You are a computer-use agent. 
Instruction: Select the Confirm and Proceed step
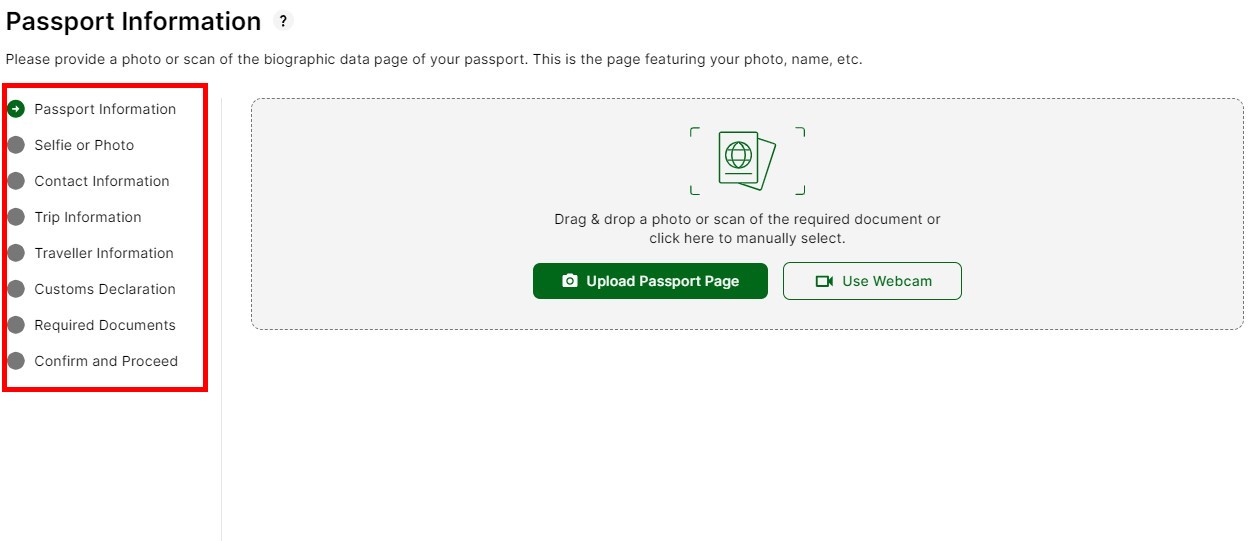coord(106,361)
